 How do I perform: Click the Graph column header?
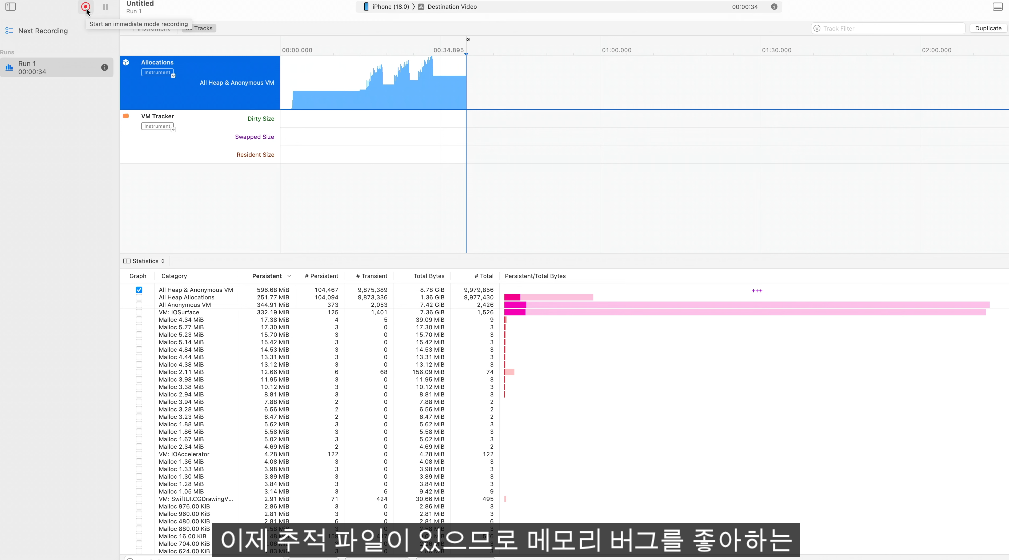pos(138,276)
